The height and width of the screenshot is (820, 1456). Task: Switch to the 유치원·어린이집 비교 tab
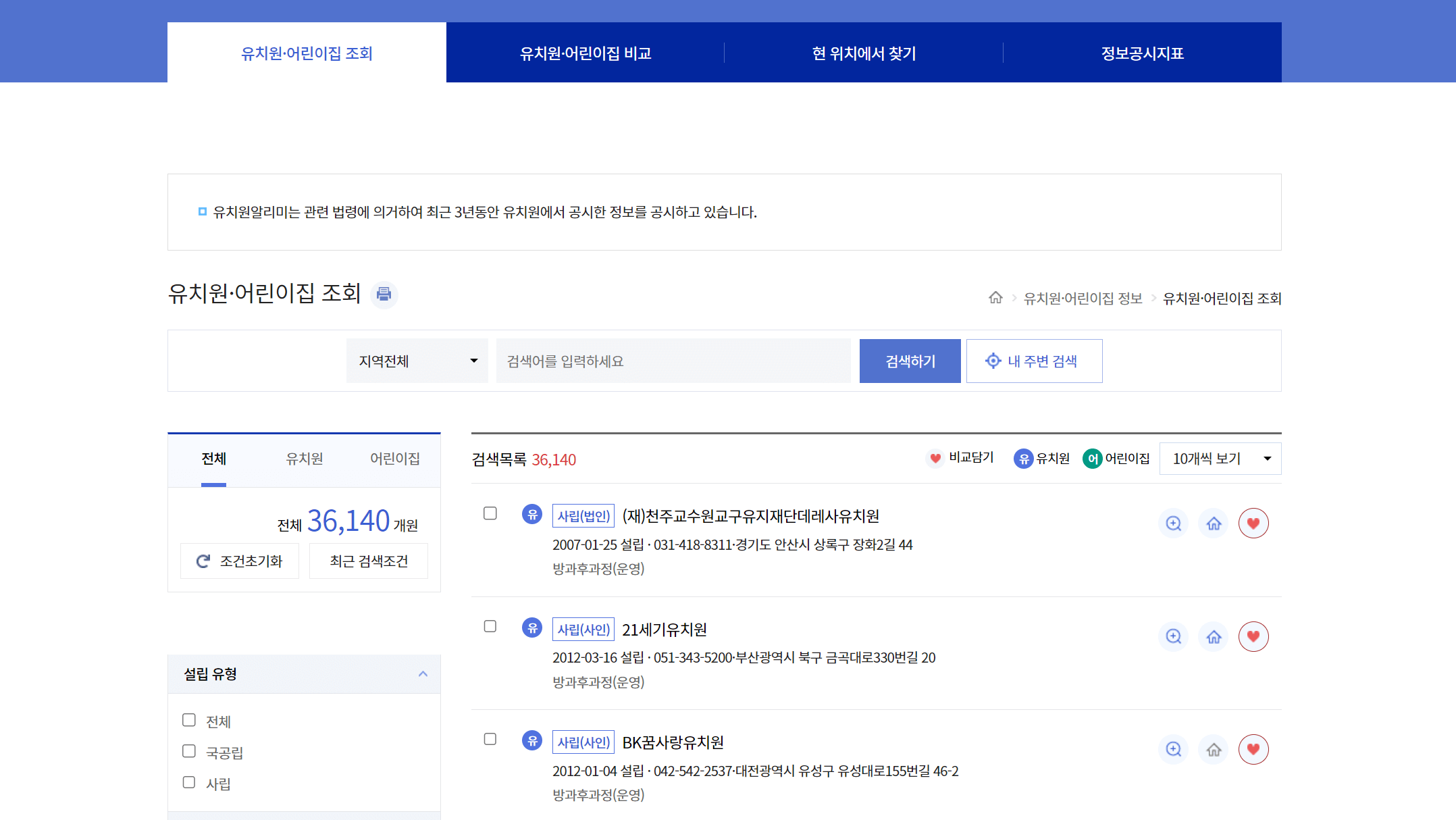(x=585, y=53)
